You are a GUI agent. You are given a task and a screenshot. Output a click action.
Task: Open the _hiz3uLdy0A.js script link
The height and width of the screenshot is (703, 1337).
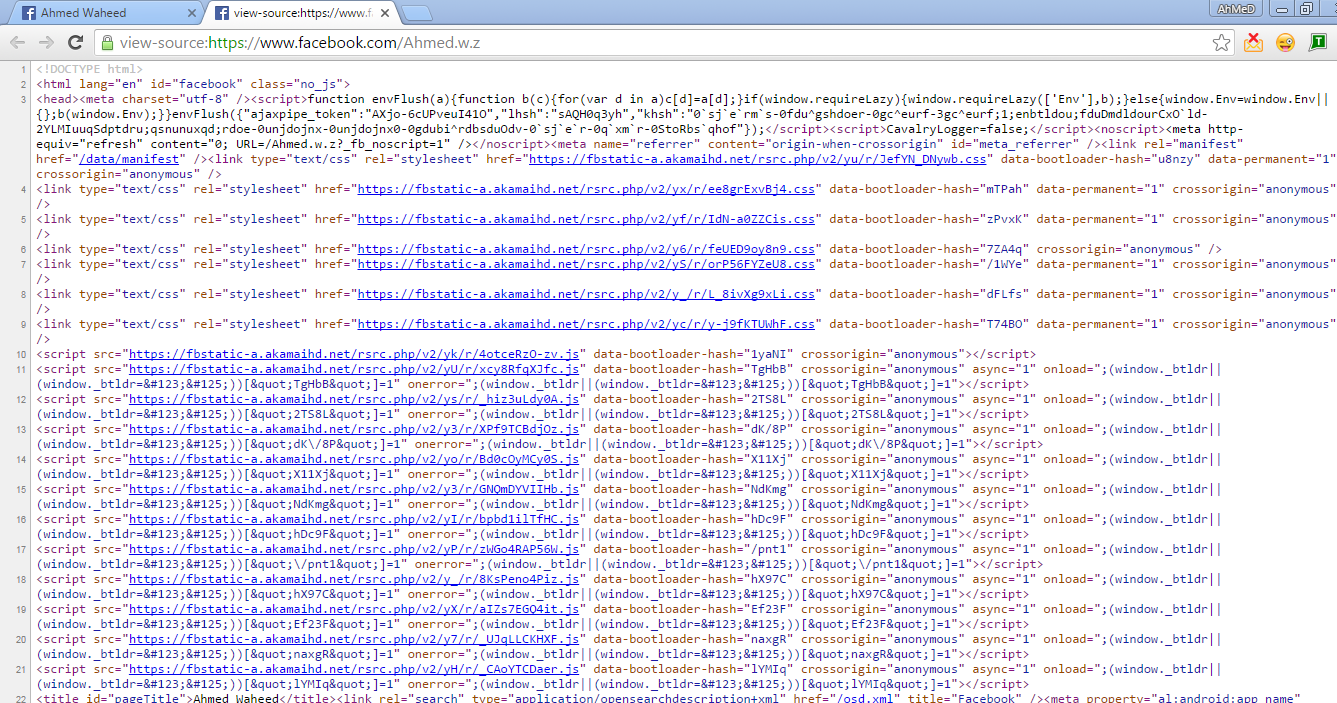click(354, 399)
